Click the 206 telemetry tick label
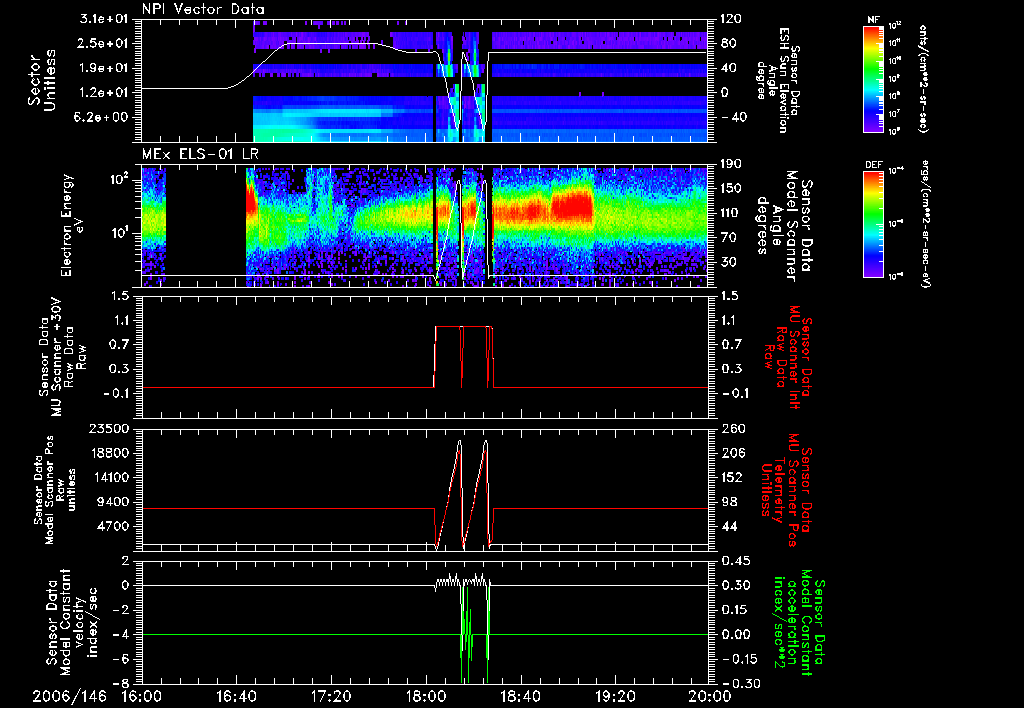This screenshot has width=1024, height=708. click(x=730, y=453)
